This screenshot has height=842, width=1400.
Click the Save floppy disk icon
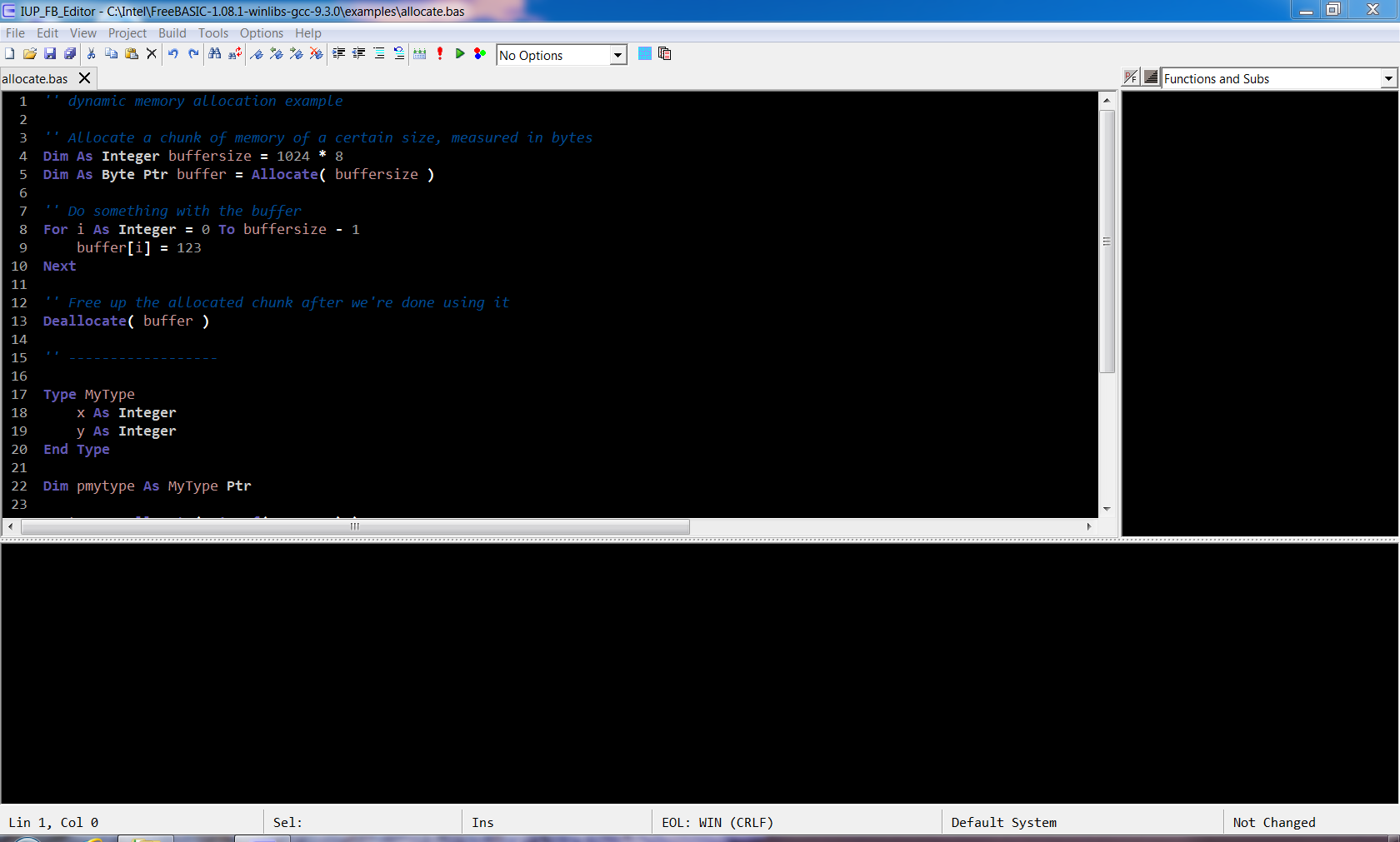[x=50, y=53]
